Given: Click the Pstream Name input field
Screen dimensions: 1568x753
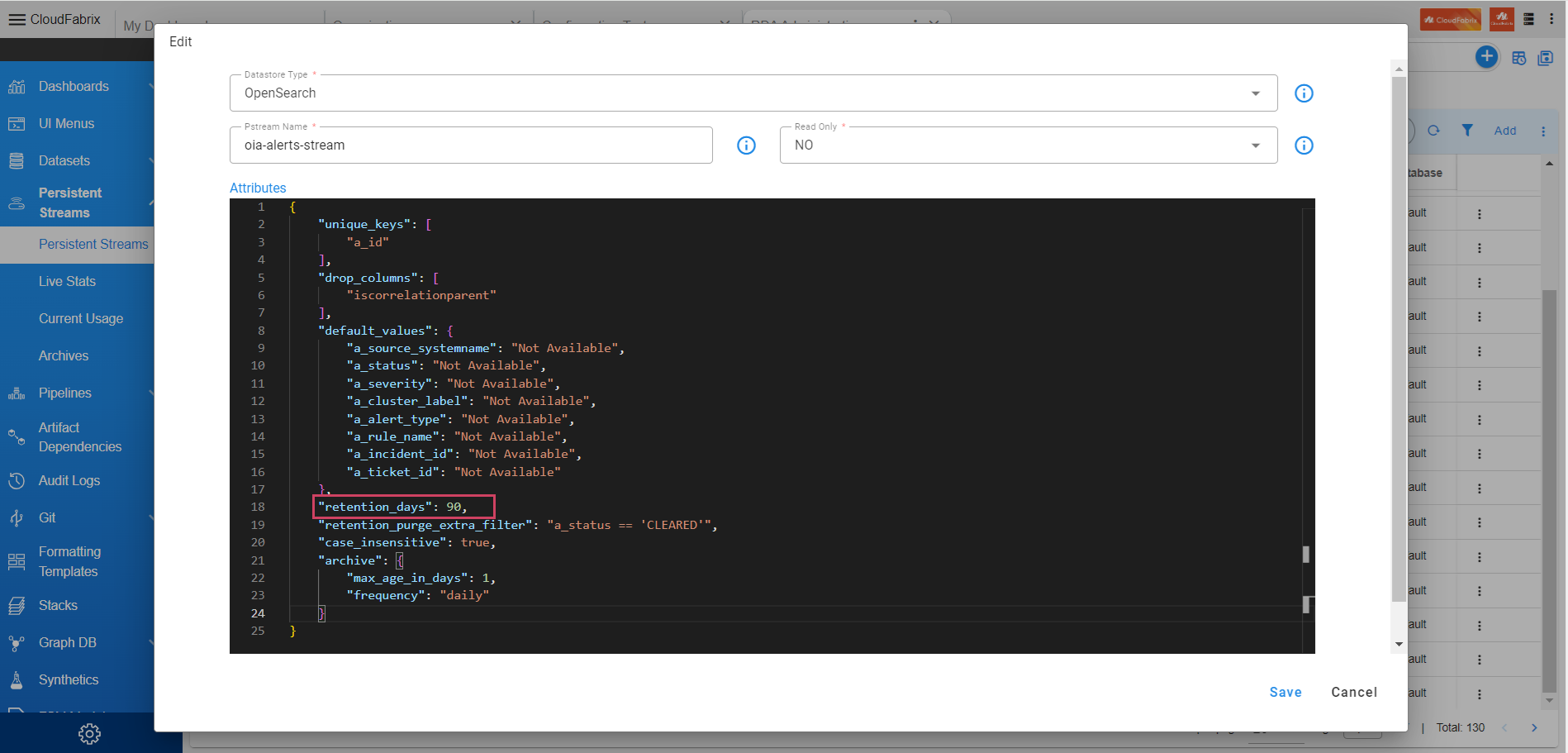Looking at the screenshot, I should point(471,145).
